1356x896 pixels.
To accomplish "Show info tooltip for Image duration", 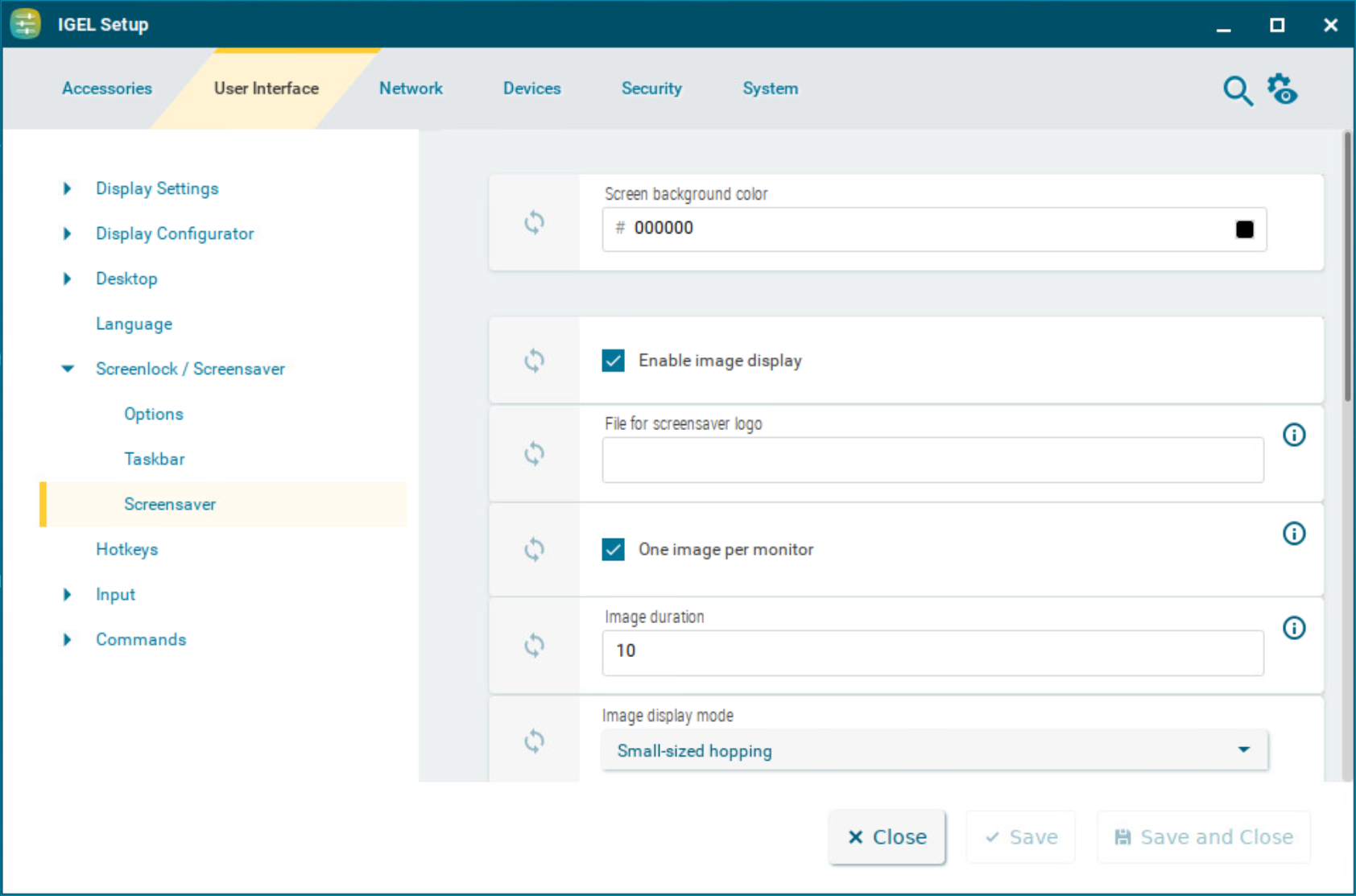I will (1294, 628).
